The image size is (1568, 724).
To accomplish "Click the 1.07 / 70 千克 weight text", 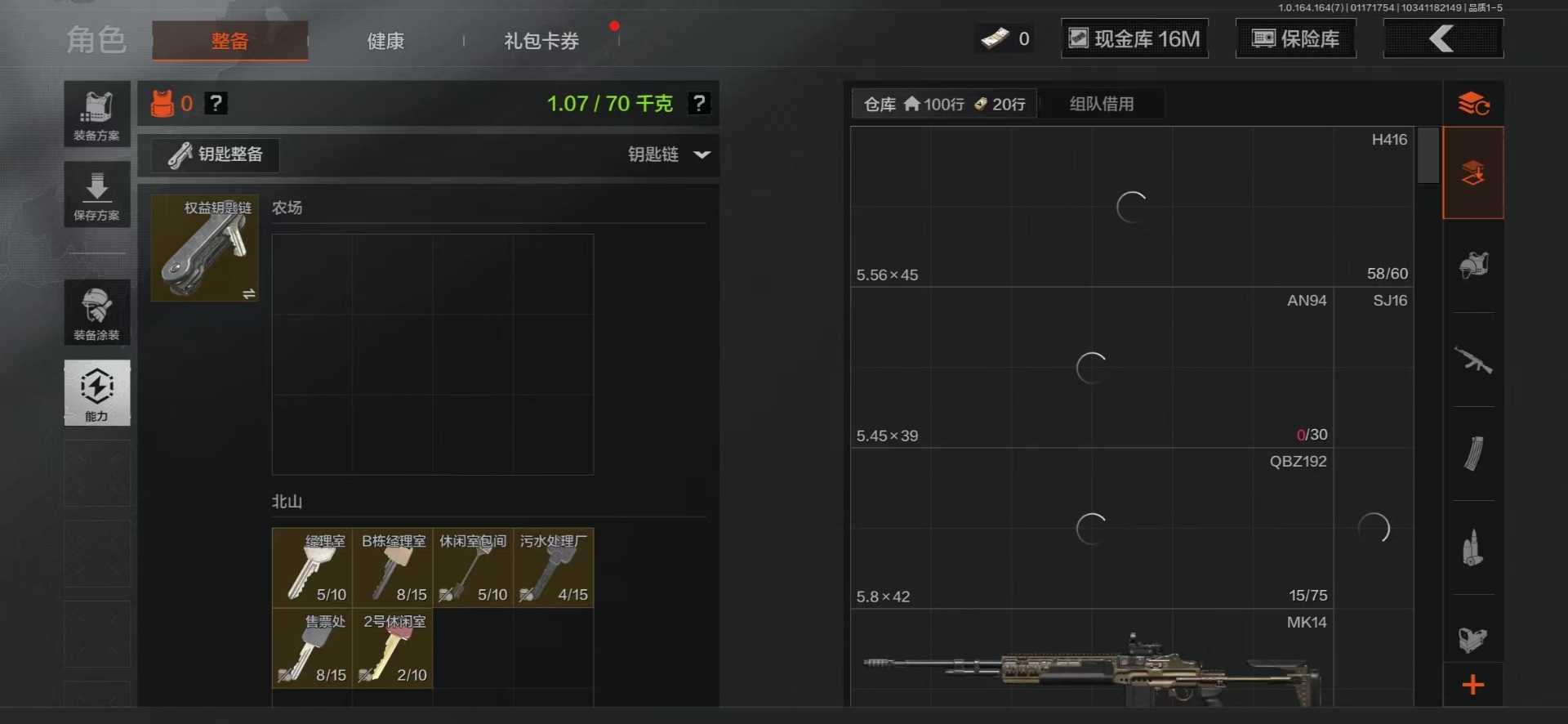I will coord(610,104).
